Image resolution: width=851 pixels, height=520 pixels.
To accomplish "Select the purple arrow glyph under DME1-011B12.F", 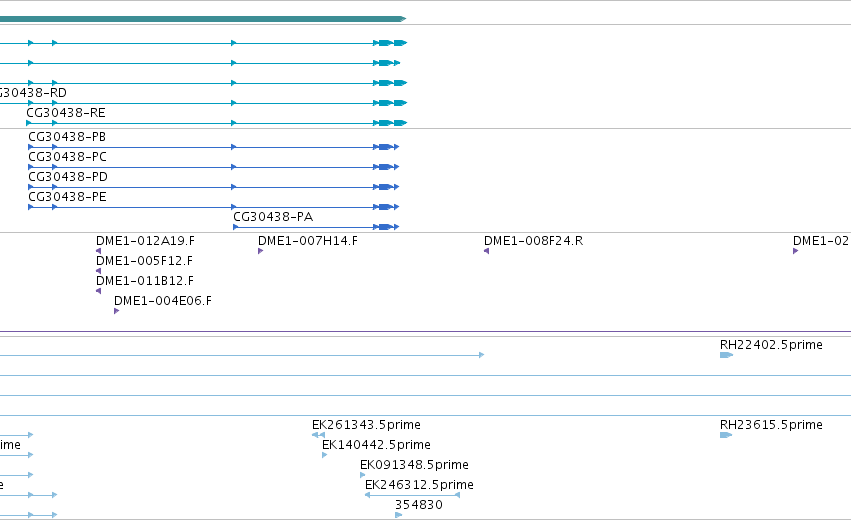I will coord(98,291).
